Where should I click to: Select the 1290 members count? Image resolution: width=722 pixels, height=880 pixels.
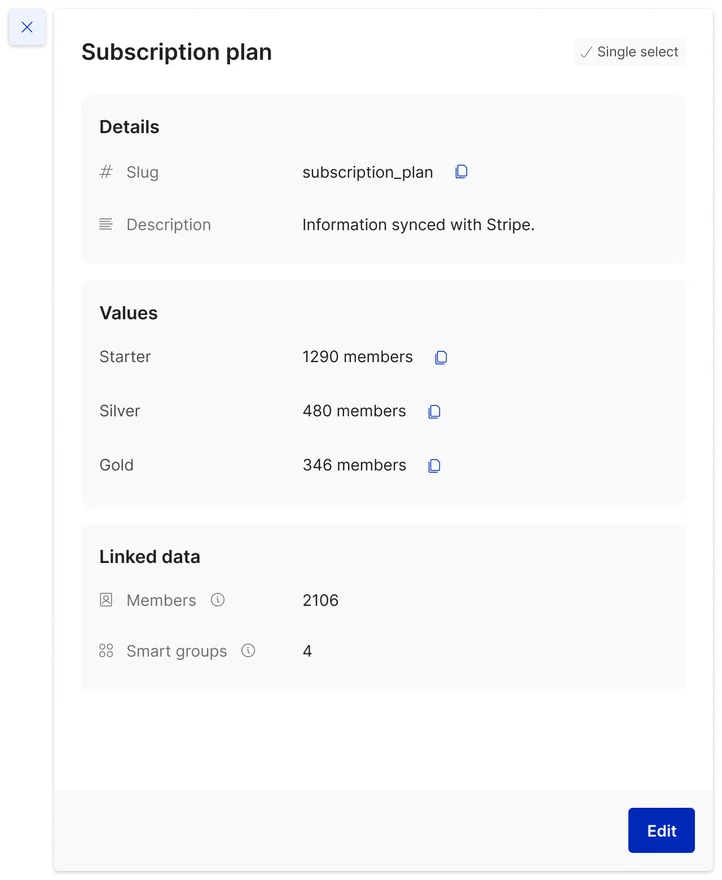[358, 357]
